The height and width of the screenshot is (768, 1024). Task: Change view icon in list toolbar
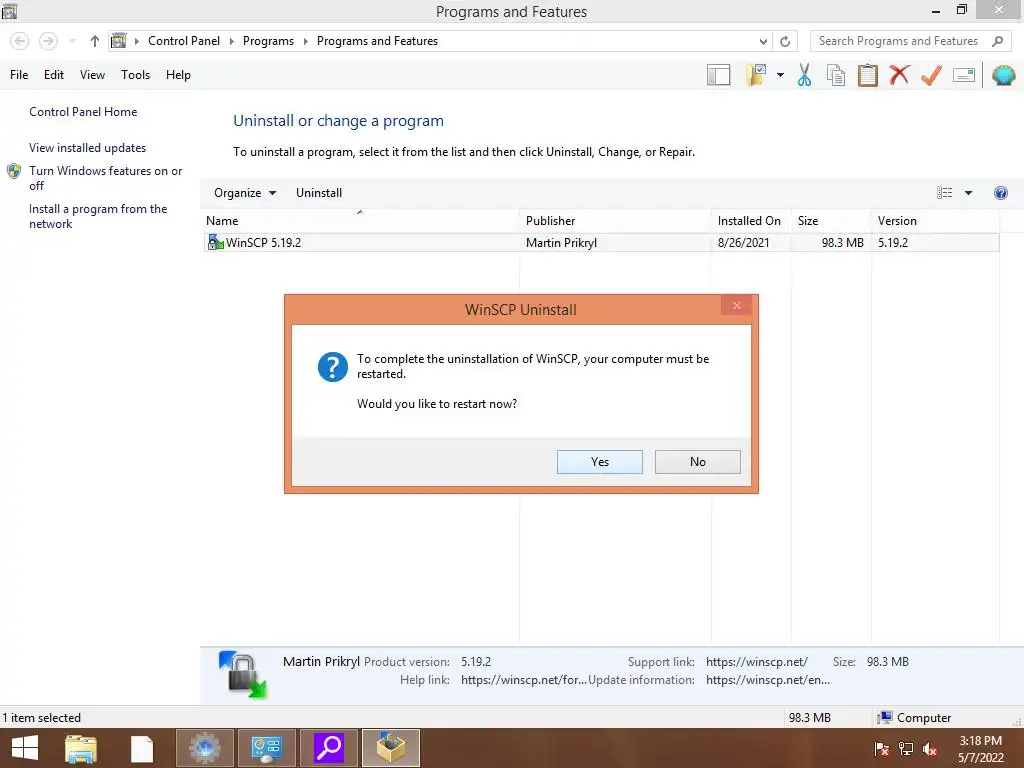tap(944, 193)
